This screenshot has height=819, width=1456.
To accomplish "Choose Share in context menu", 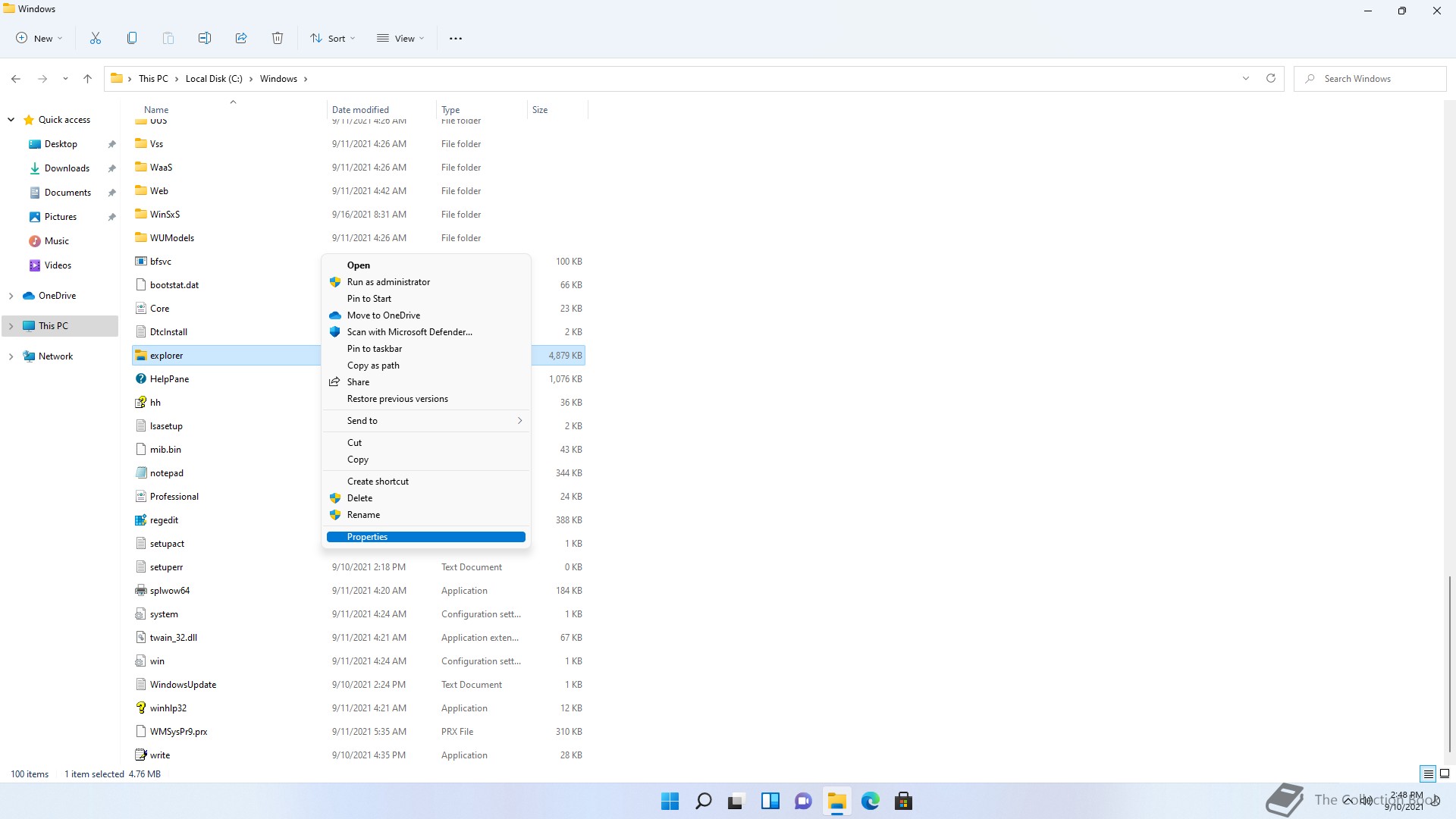I will (x=426, y=382).
